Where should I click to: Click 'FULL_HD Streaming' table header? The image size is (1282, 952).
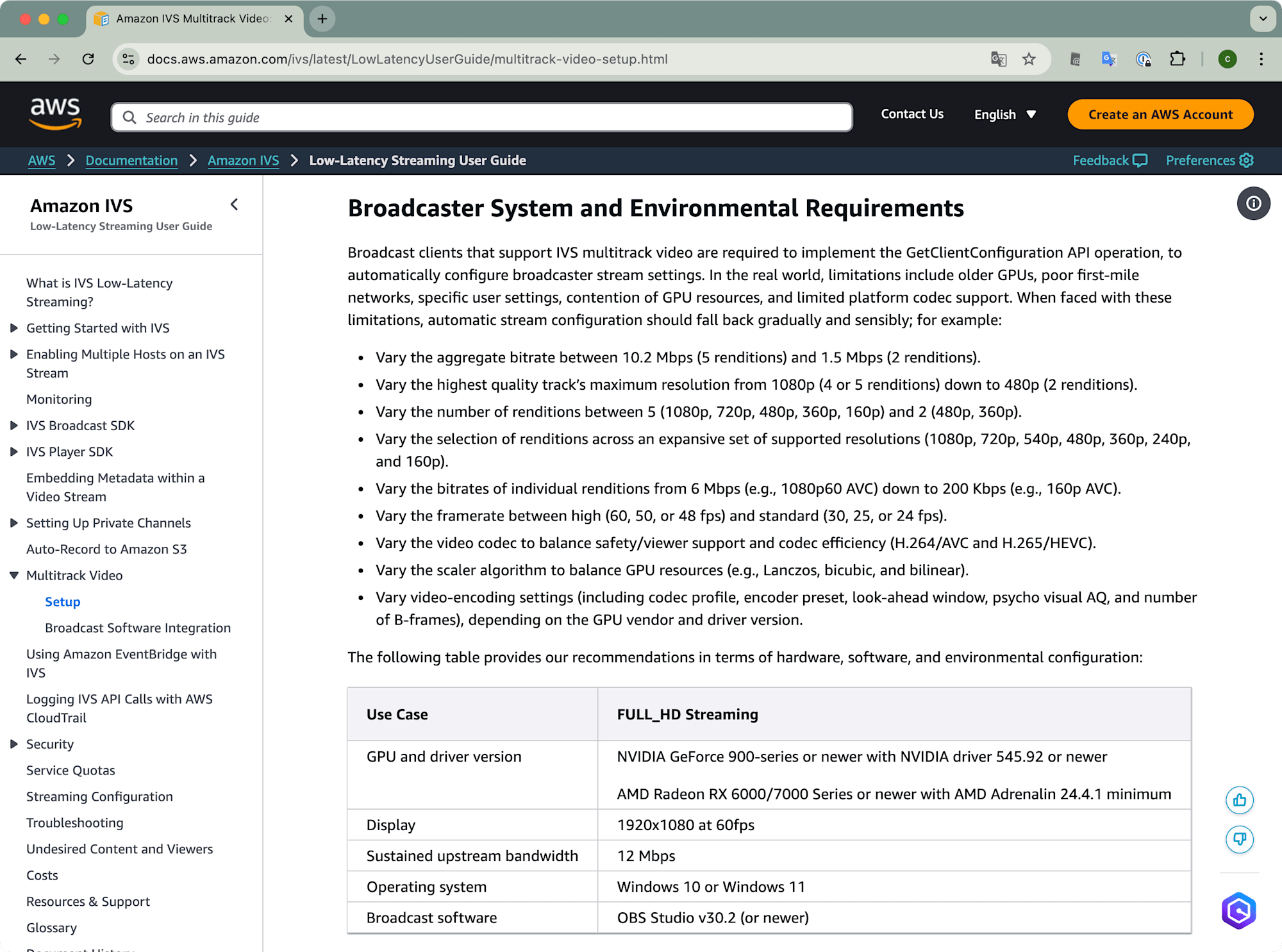894,715
